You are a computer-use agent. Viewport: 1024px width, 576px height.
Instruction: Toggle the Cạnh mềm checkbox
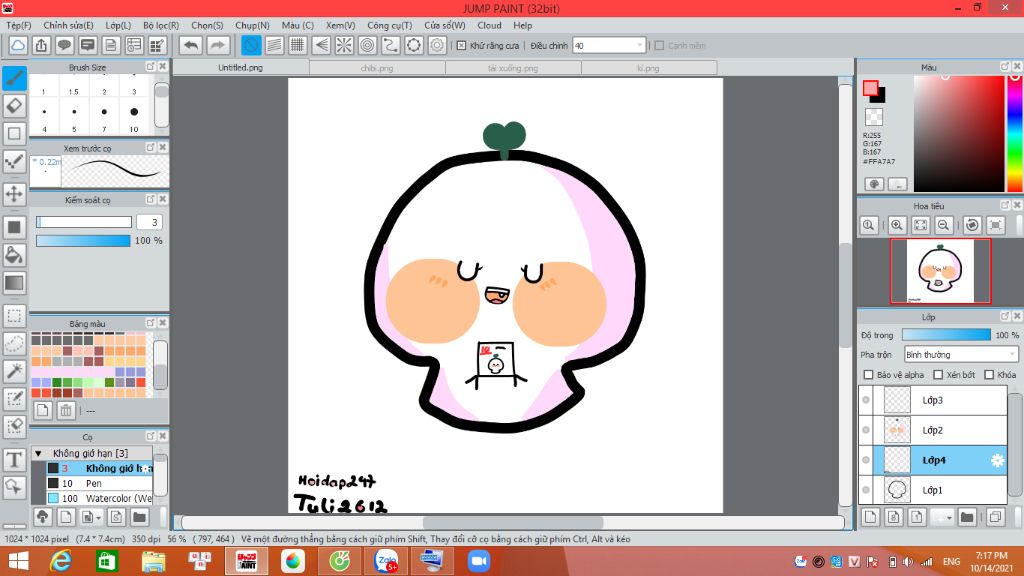659,46
